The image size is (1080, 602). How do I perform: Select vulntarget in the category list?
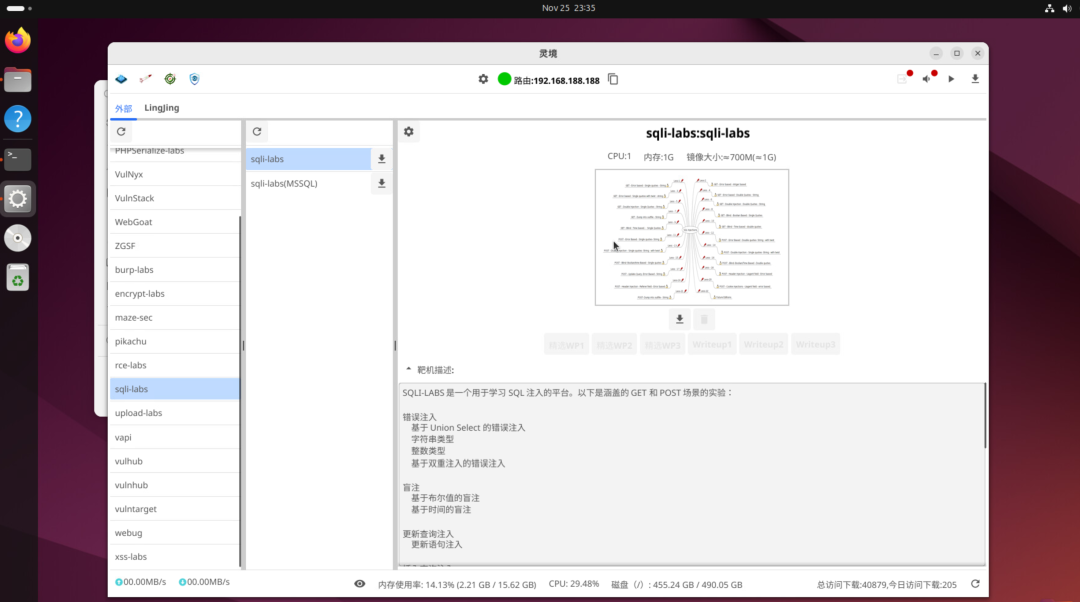point(175,509)
